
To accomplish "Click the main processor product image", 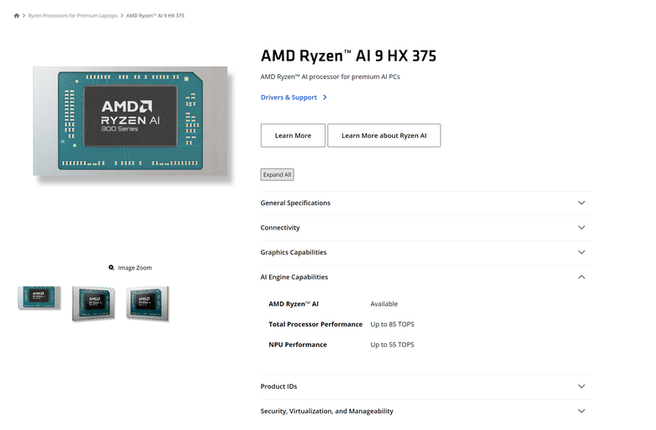I will pos(131,121).
